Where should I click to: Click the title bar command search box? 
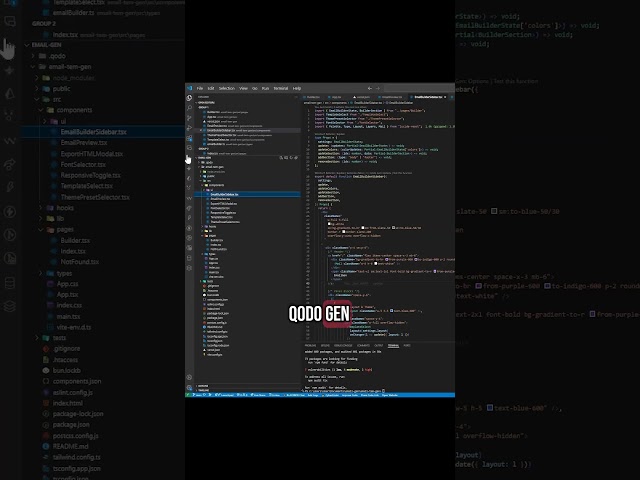pos(420,88)
